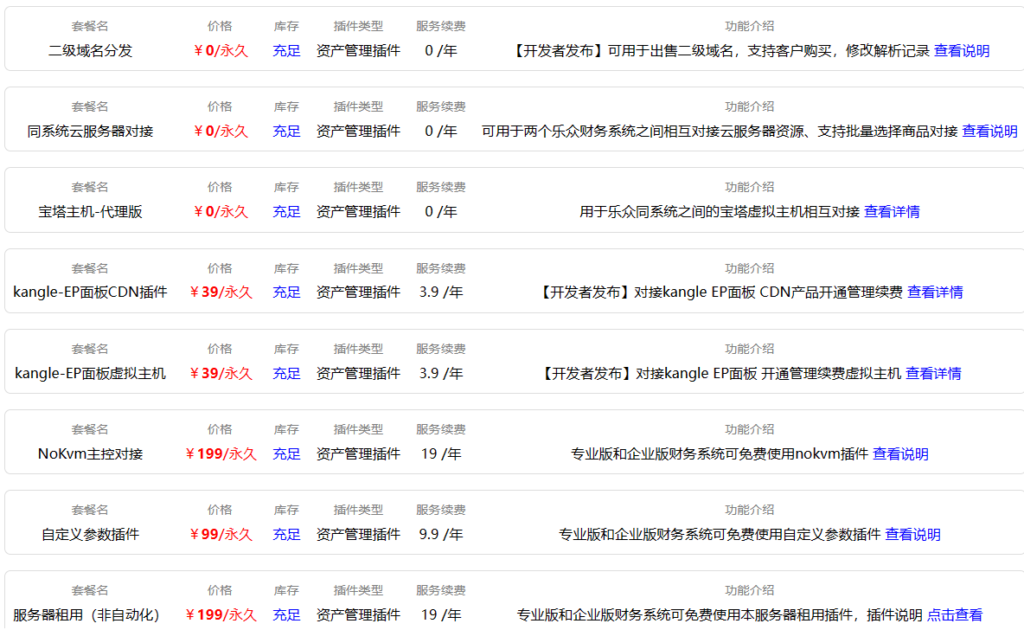Select package name NoKvm主控对接
The height and width of the screenshot is (630, 1024).
pos(90,454)
